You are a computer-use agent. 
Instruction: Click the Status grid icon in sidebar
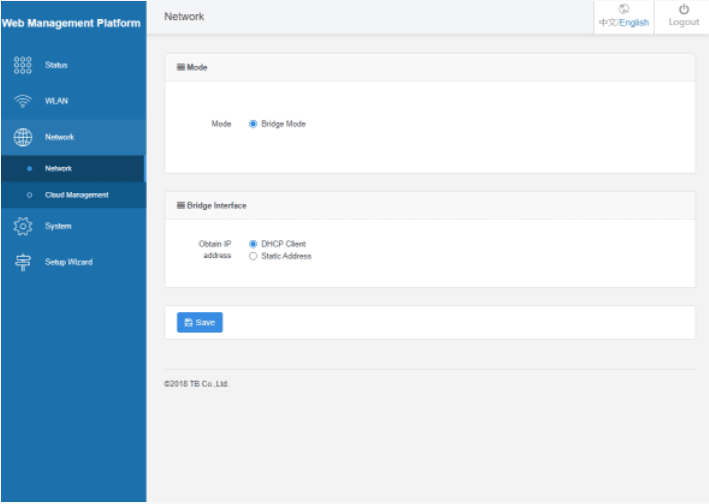(x=23, y=65)
